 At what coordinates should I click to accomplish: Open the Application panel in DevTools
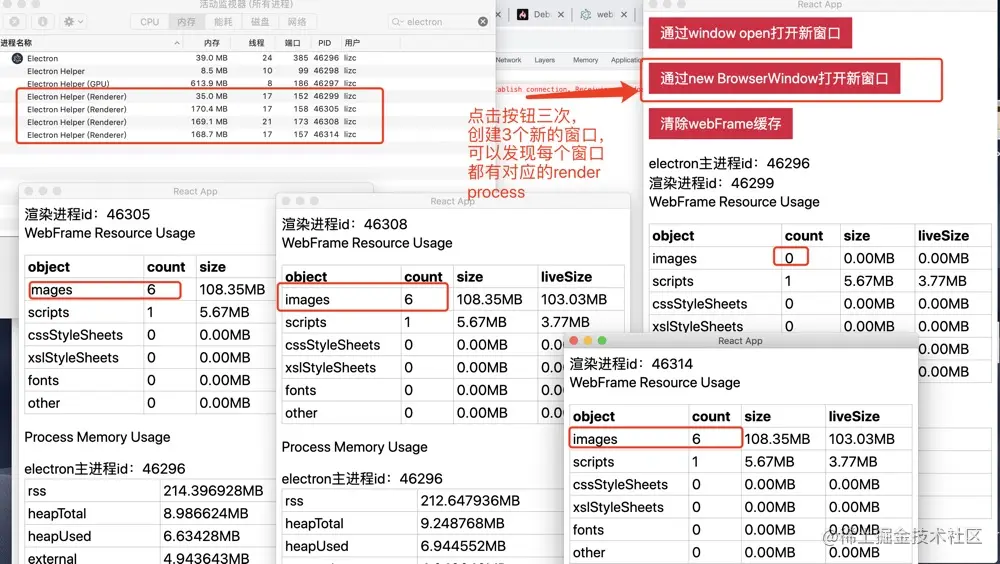pyautogui.click(x=626, y=60)
